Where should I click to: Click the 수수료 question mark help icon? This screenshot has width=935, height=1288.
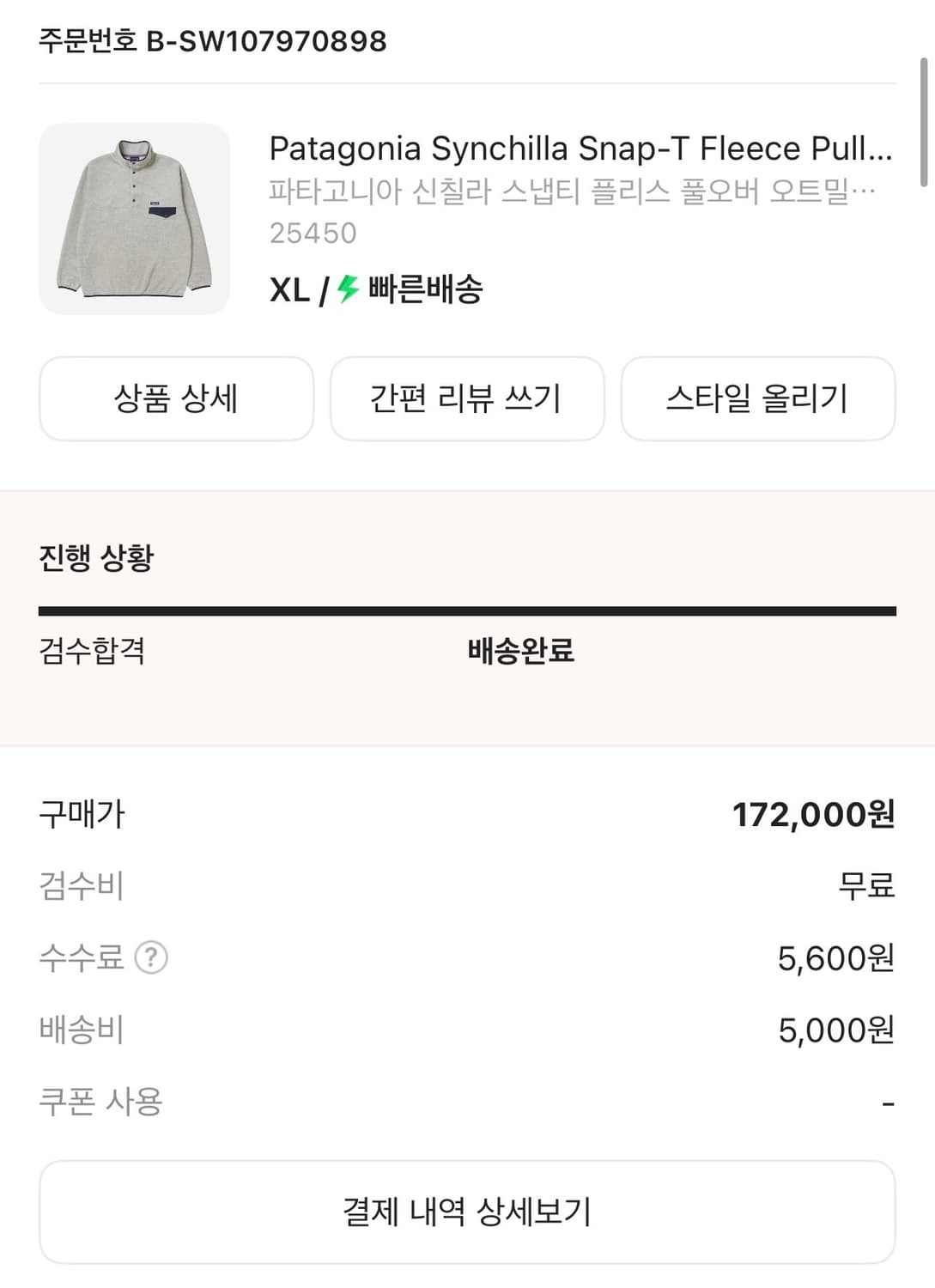tap(152, 957)
